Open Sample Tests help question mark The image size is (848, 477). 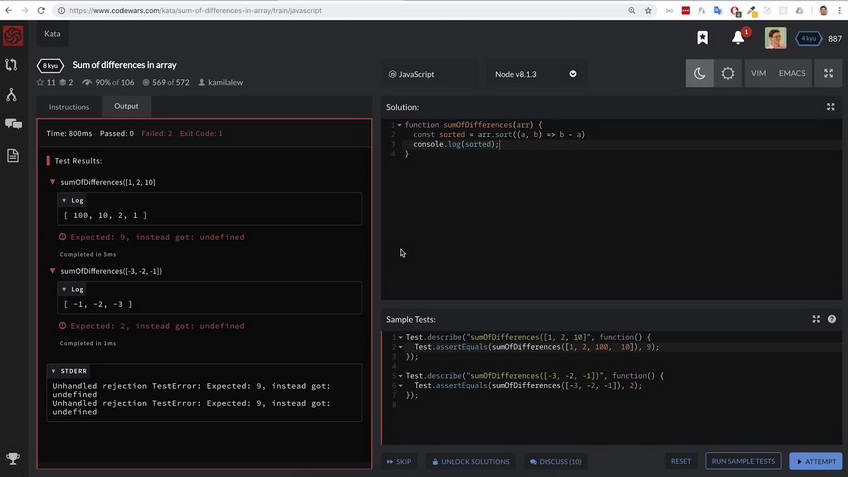click(832, 319)
